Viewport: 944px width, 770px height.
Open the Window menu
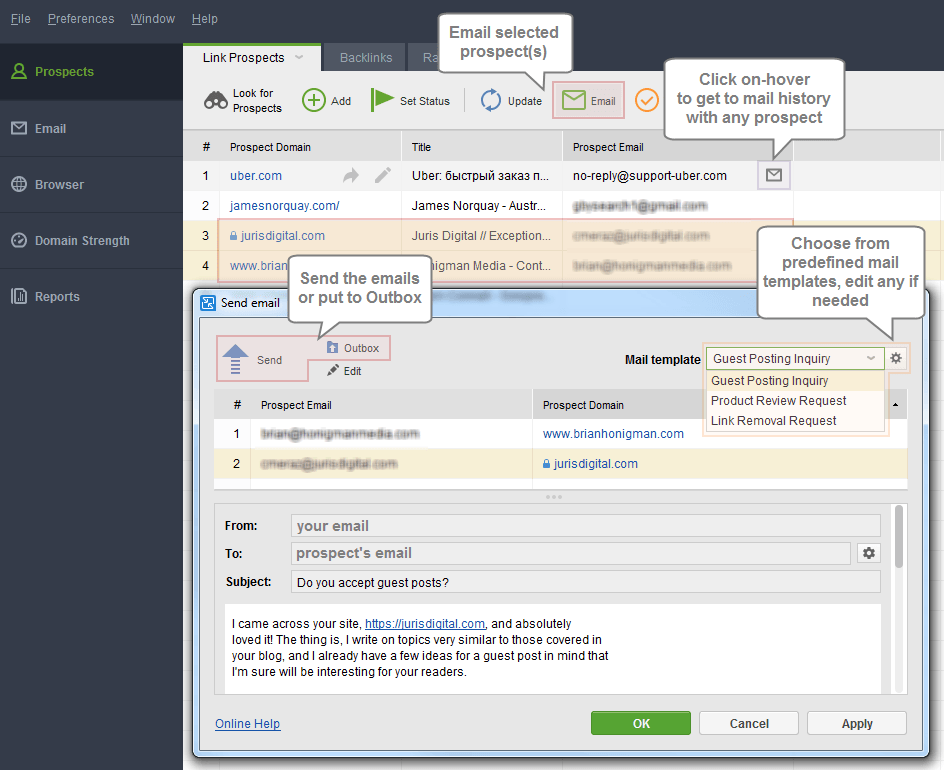[x=153, y=19]
